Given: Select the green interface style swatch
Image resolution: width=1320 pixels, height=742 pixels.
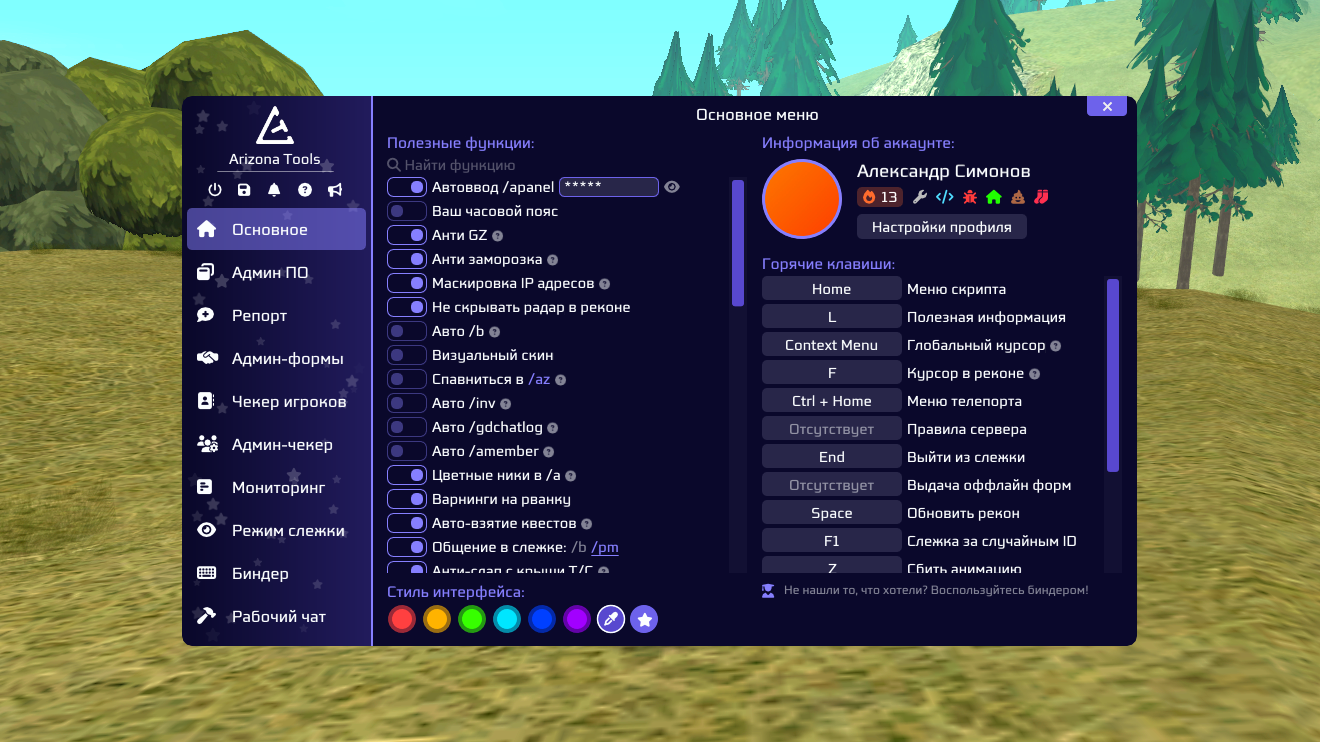Looking at the screenshot, I should [x=471, y=620].
